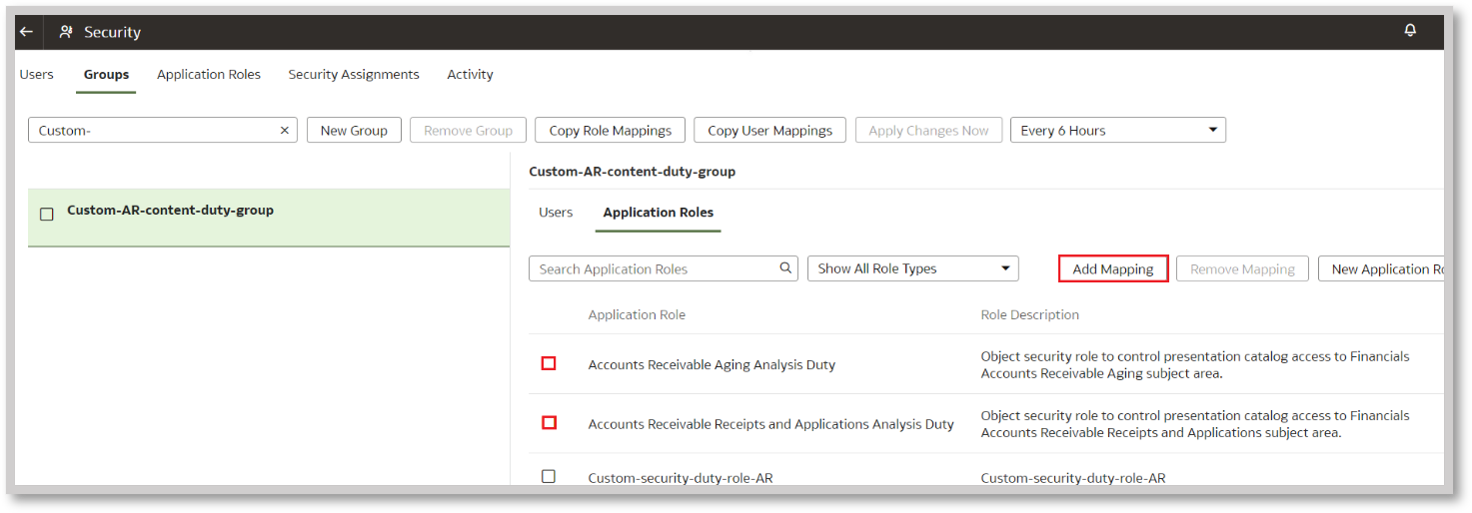Tick the Custom-security-duty-role-AR checkbox
The width and height of the screenshot is (1472, 513).
pyautogui.click(x=548, y=477)
